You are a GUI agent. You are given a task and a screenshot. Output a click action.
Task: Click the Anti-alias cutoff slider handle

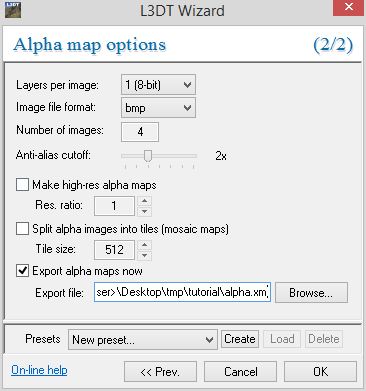(148, 155)
